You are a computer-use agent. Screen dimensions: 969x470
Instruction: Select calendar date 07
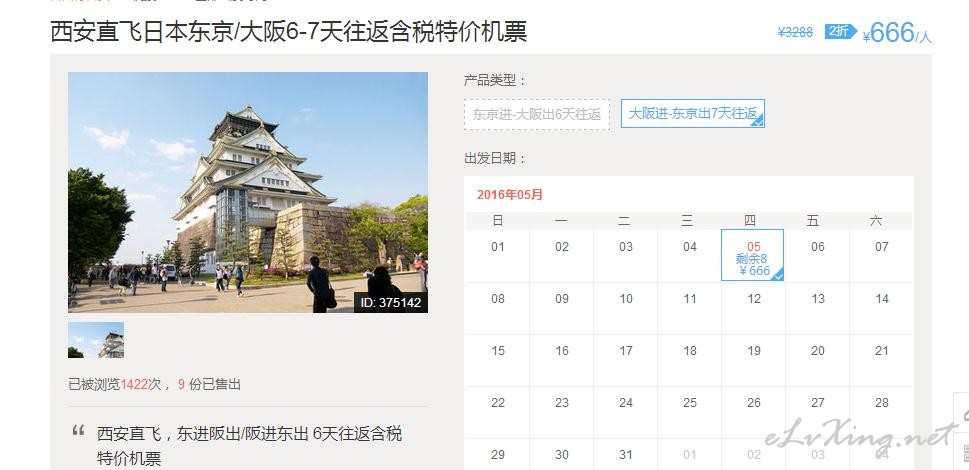[x=881, y=255]
